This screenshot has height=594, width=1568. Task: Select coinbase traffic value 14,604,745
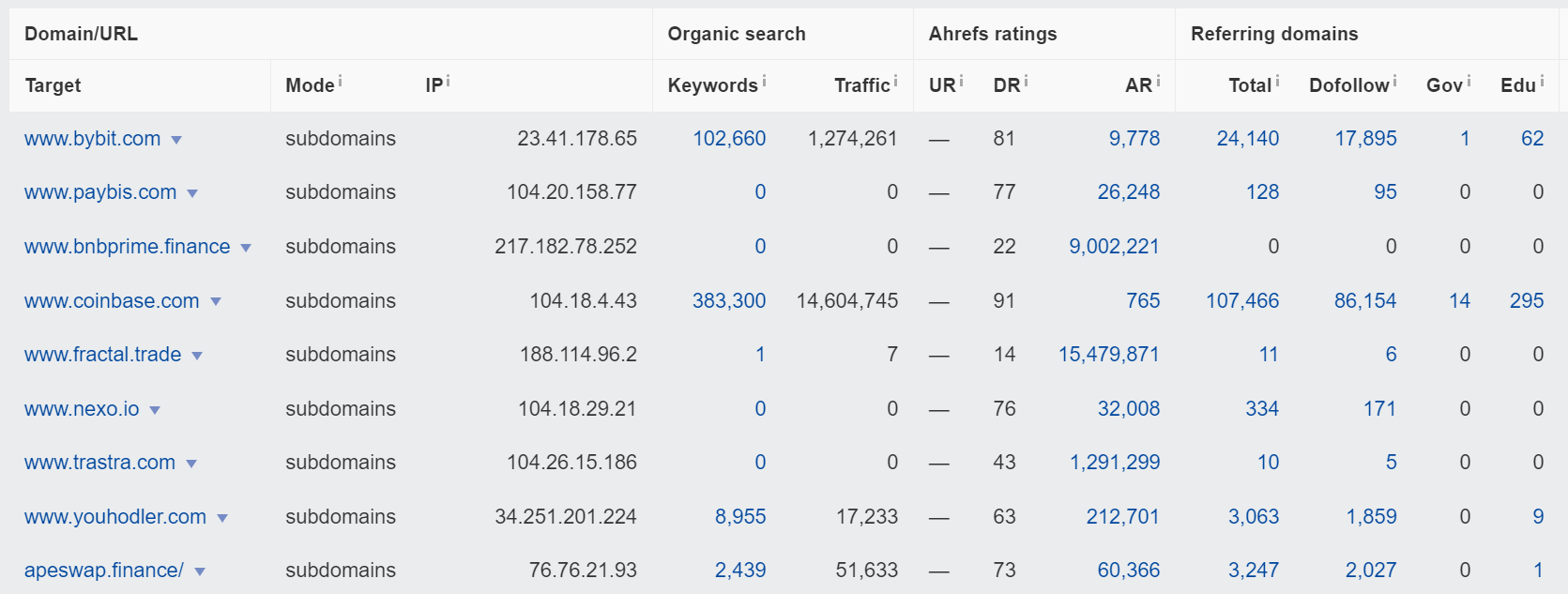tap(847, 301)
